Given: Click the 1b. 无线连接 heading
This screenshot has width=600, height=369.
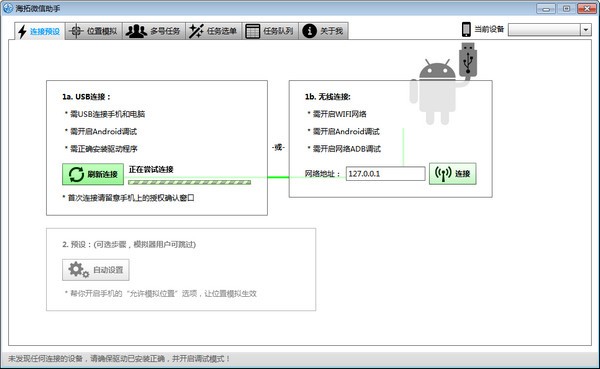Looking at the screenshot, I should click(328, 97).
